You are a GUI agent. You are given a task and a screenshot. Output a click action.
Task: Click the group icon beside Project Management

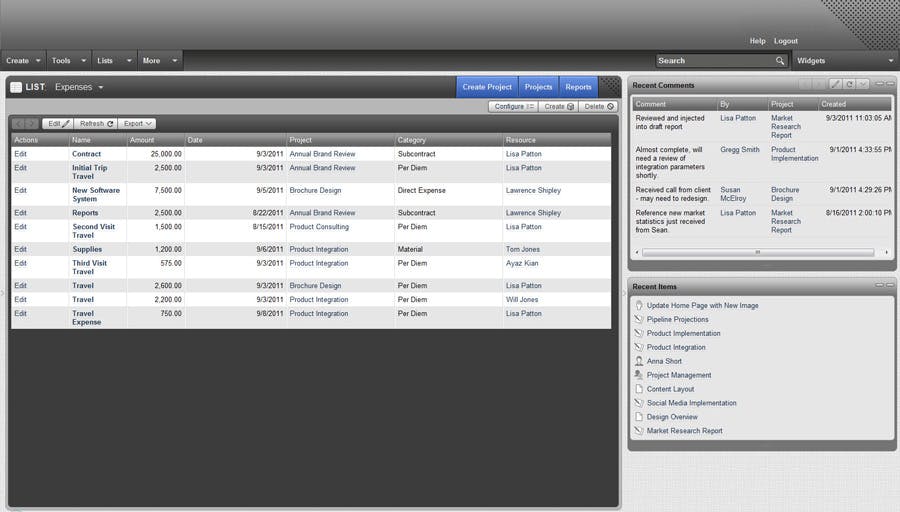point(639,375)
